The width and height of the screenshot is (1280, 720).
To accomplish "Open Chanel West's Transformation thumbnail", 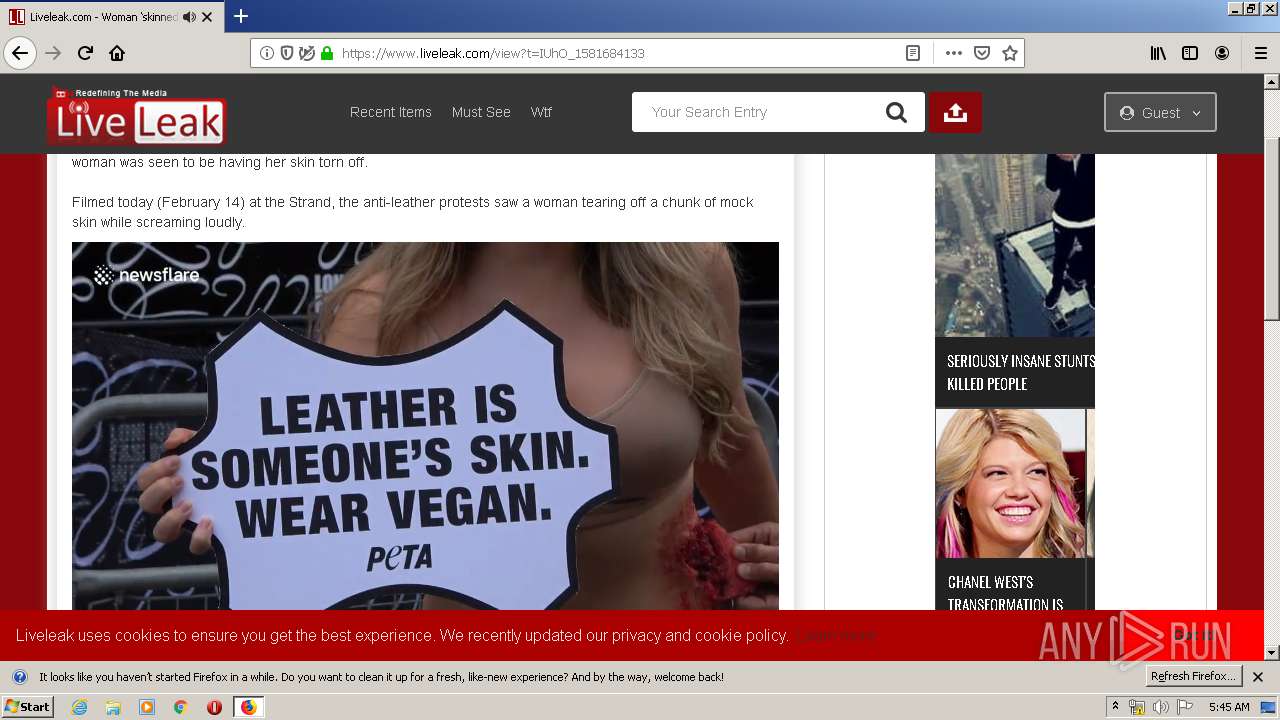I will 1011,483.
